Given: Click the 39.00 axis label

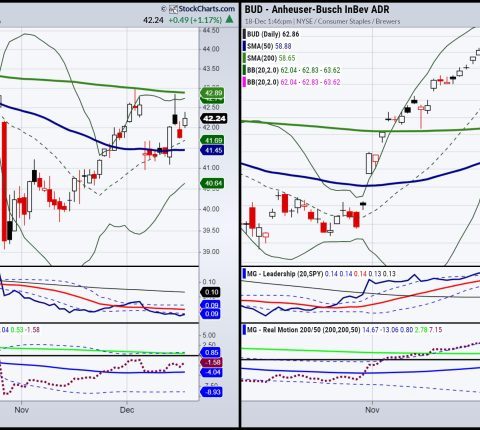Looking at the screenshot, I should [x=211, y=252].
